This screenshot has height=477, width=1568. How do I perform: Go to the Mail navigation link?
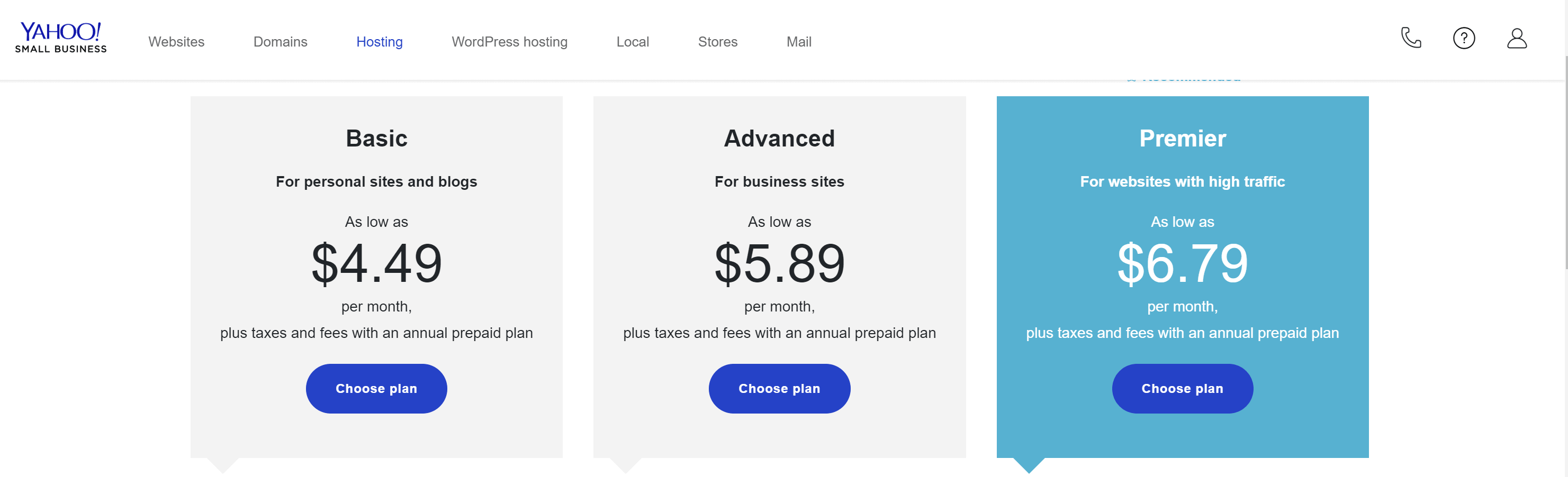point(799,42)
